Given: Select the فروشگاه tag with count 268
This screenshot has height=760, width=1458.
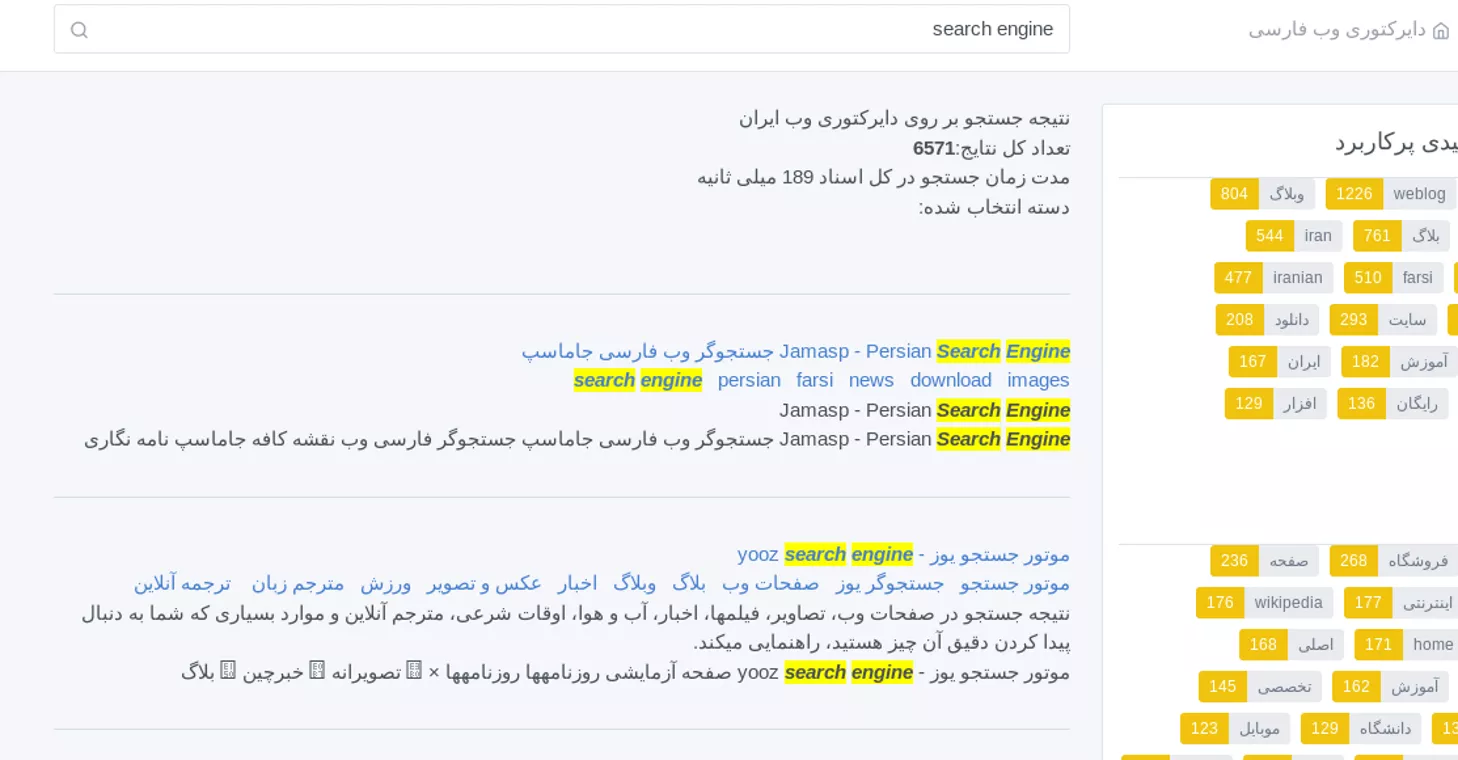Looking at the screenshot, I should click(x=1394, y=561).
